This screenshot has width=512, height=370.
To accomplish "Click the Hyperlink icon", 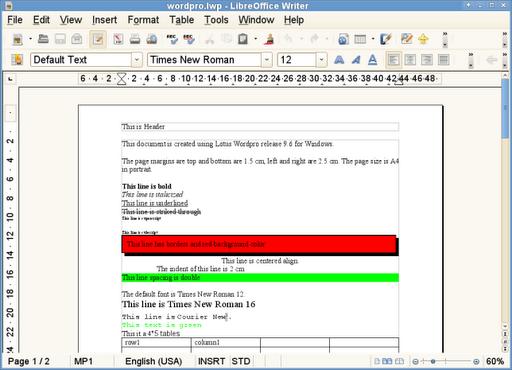I will 343,39.
